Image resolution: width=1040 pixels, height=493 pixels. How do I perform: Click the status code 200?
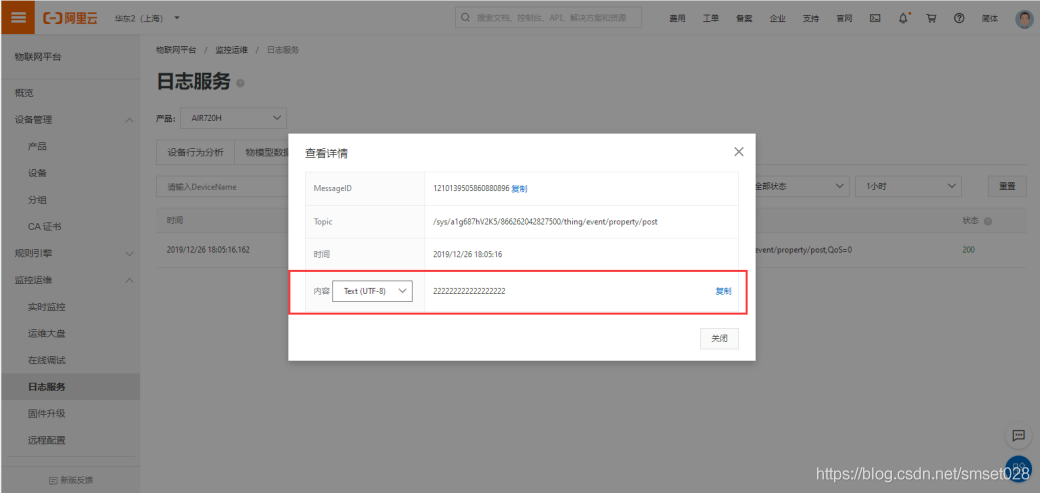(x=968, y=250)
